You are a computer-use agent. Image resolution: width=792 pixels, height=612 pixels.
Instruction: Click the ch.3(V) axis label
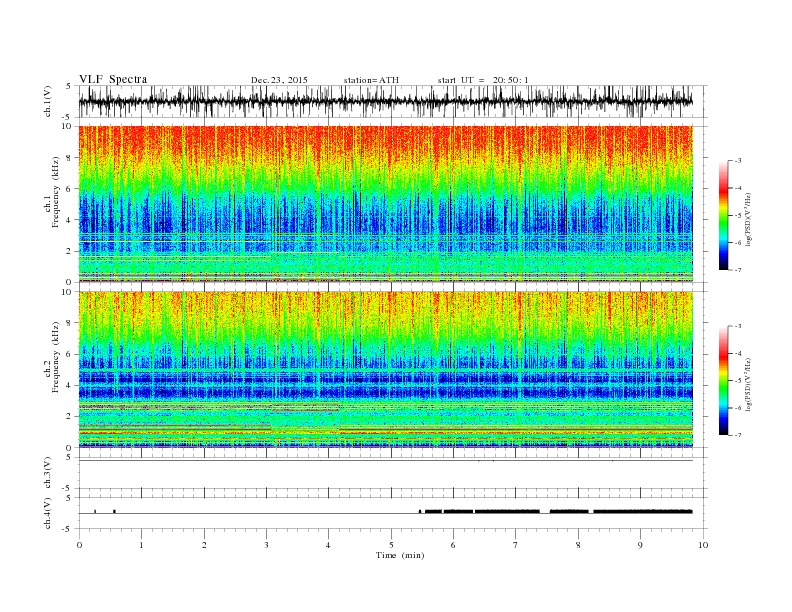pos(47,473)
